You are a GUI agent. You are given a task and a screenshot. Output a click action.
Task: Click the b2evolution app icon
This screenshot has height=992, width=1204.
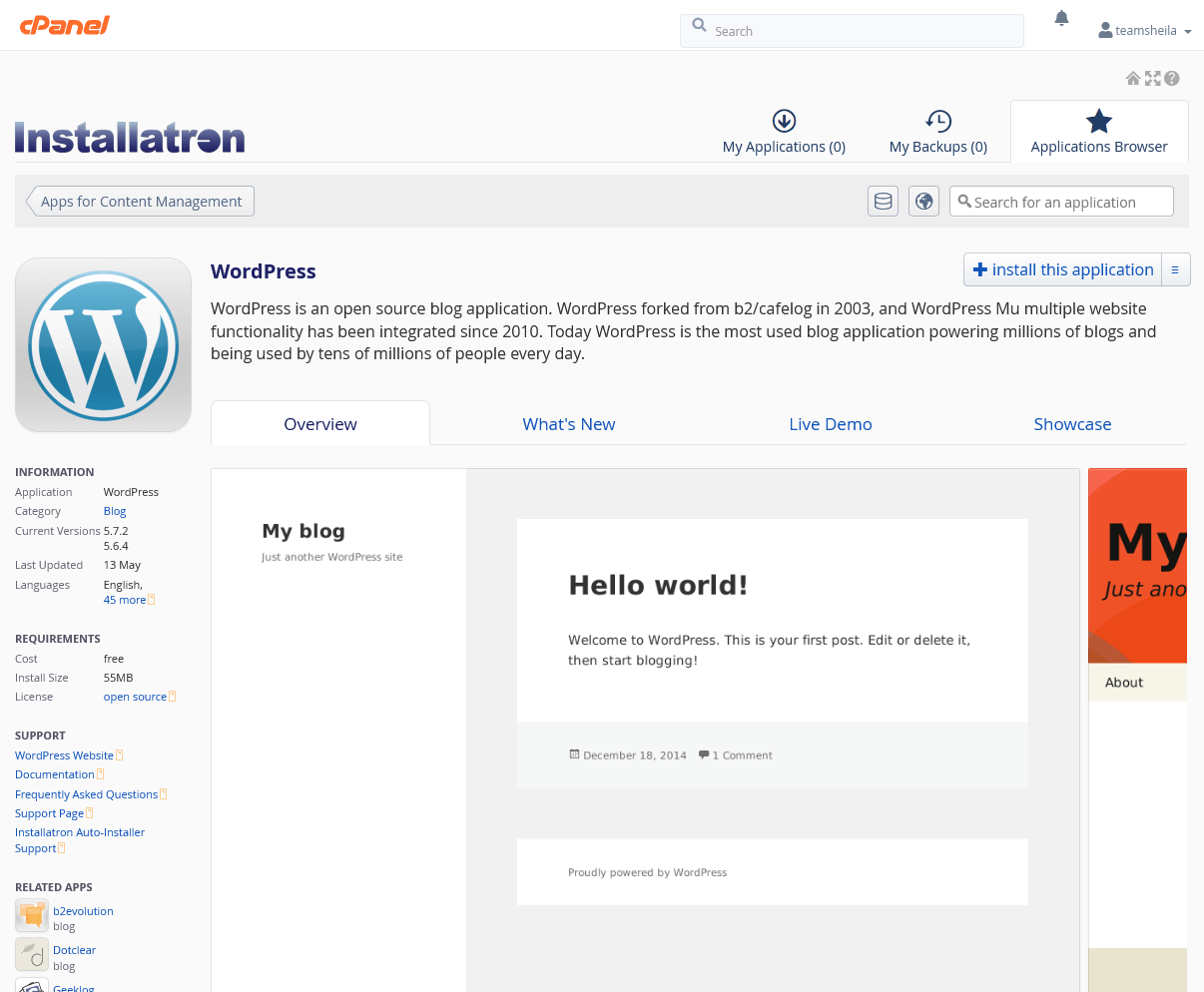tap(32, 915)
